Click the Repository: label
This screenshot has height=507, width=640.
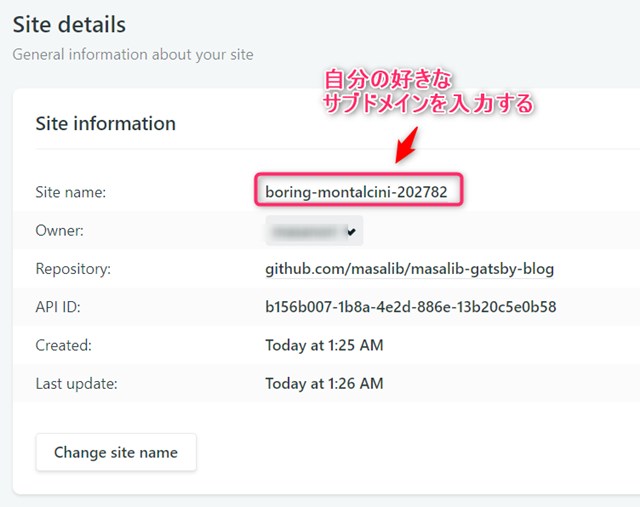pos(73,269)
